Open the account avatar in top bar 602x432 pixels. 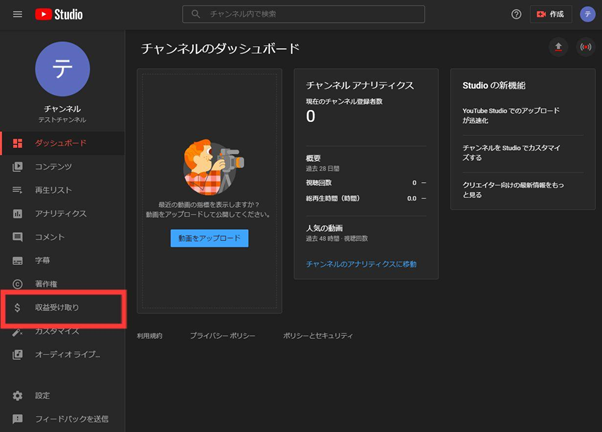coord(587,15)
